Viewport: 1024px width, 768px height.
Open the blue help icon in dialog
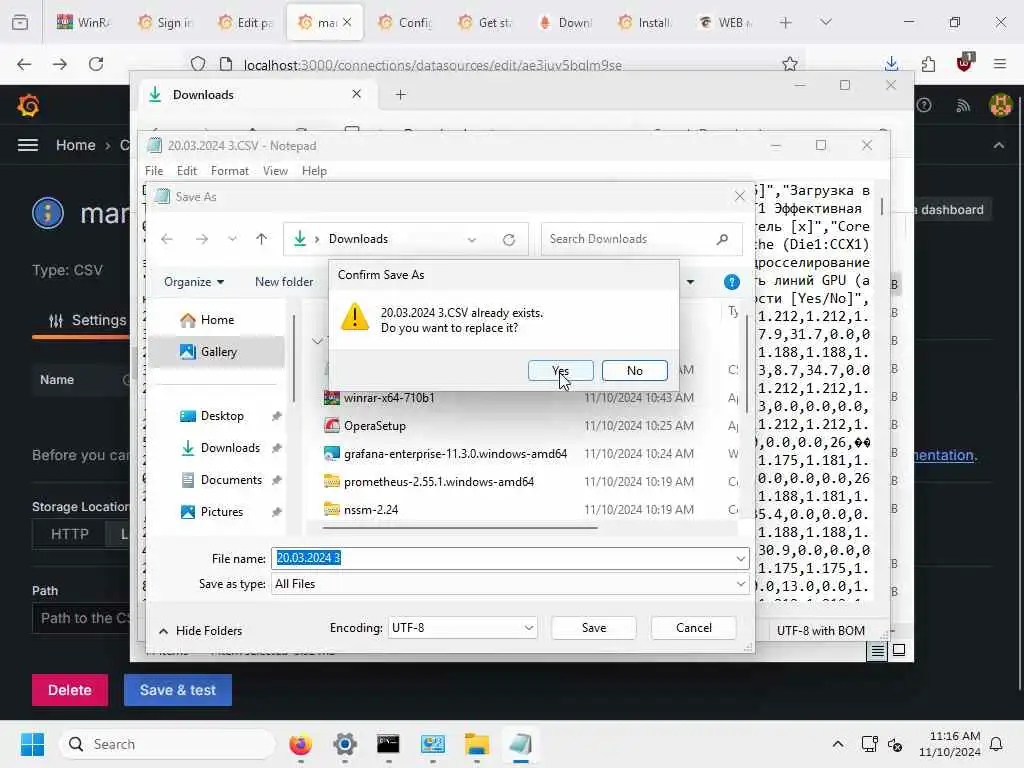pos(731,282)
